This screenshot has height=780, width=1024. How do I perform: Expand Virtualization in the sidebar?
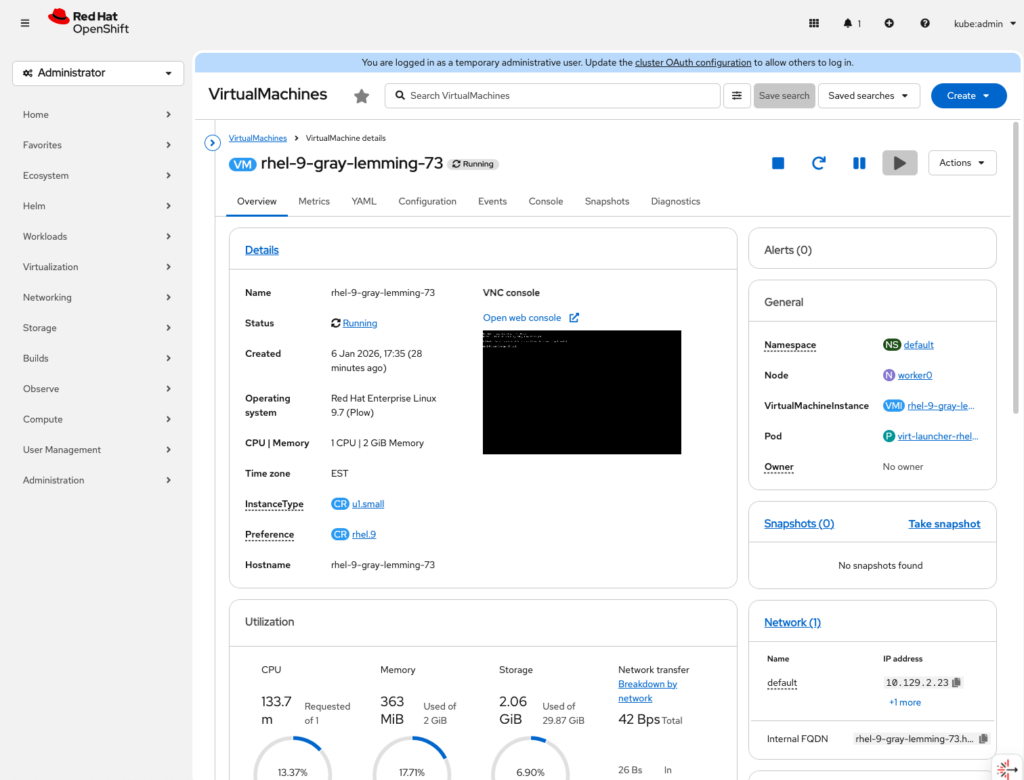coord(98,267)
